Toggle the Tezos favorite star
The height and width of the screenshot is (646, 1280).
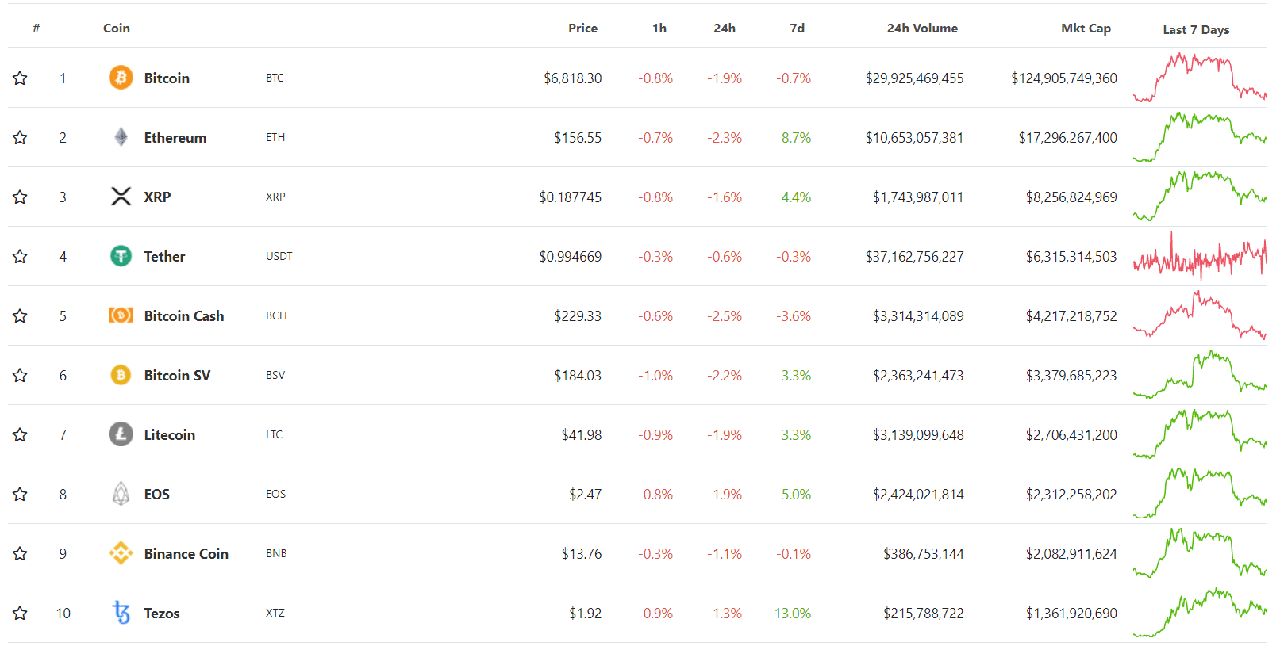click(x=20, y=613)
